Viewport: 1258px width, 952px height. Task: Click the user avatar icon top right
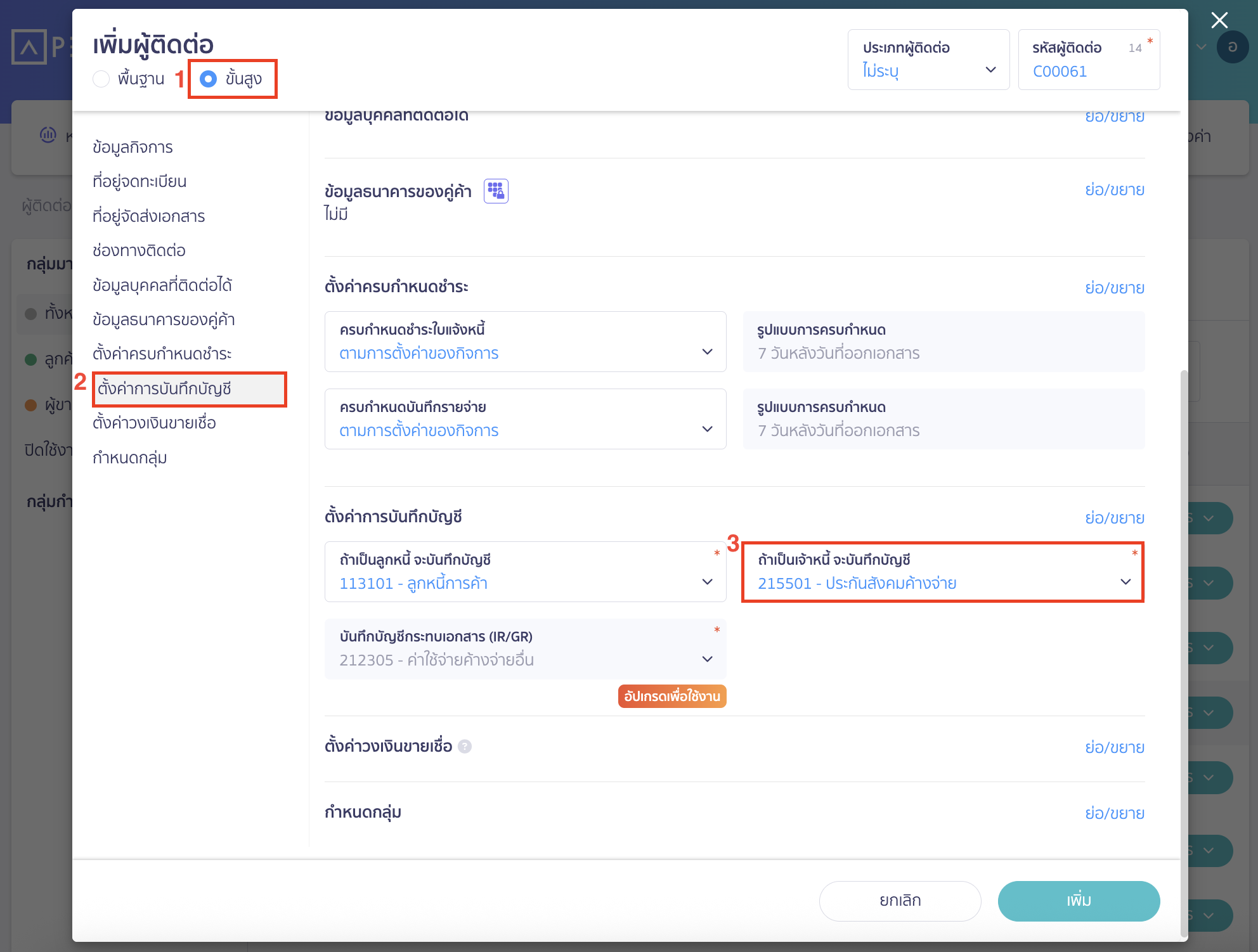[1232, 47]
